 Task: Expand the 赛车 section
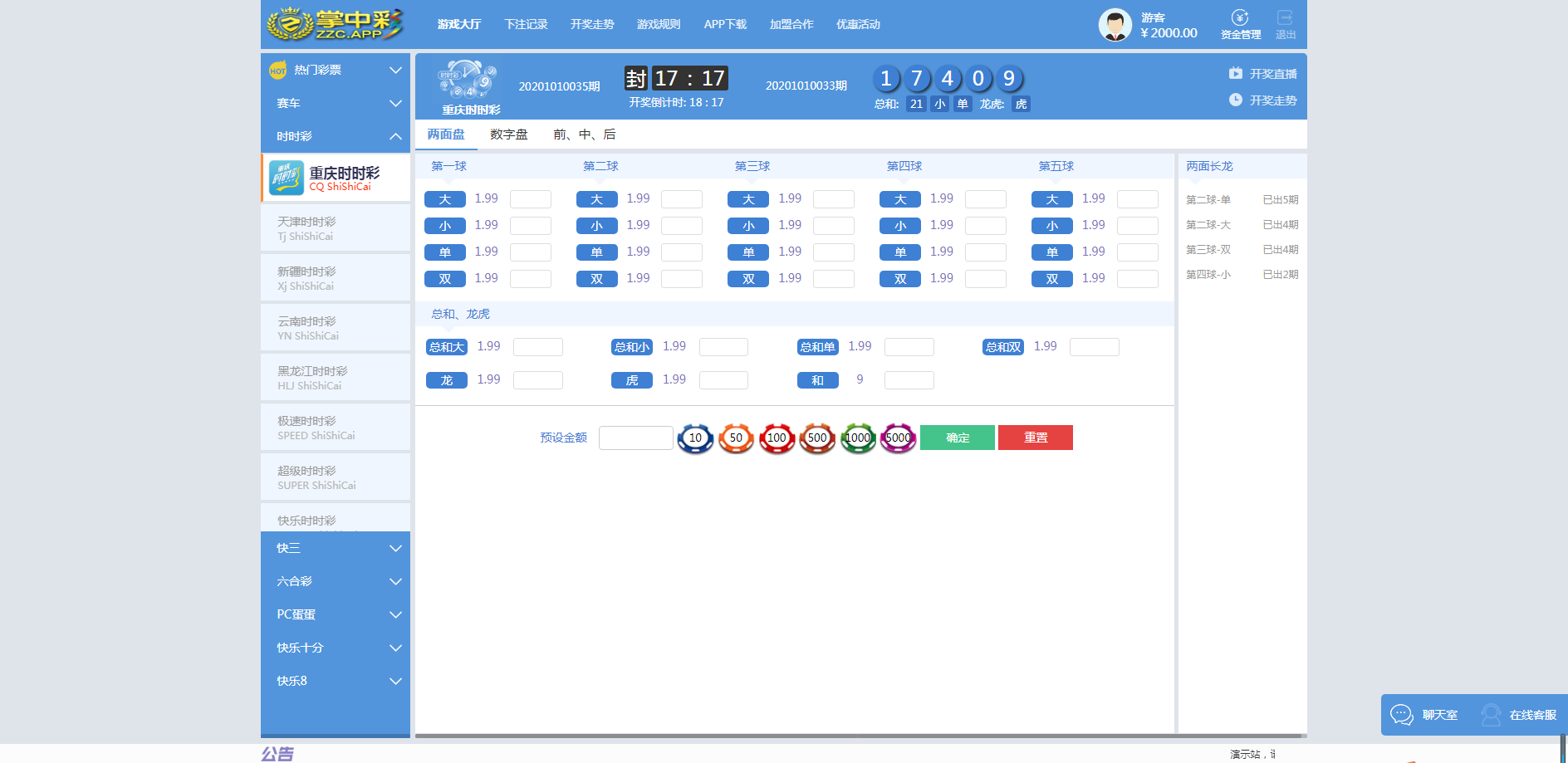(x=336, y=103)
